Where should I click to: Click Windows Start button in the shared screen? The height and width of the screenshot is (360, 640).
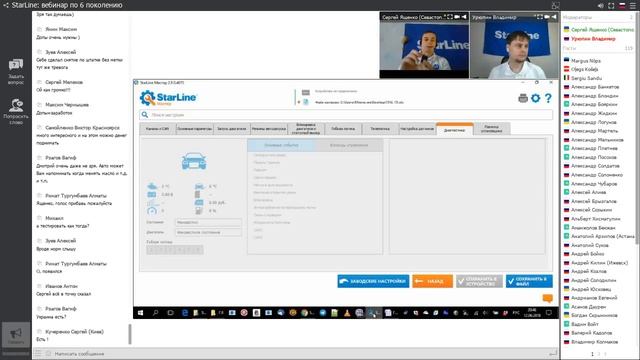(140, 313)
